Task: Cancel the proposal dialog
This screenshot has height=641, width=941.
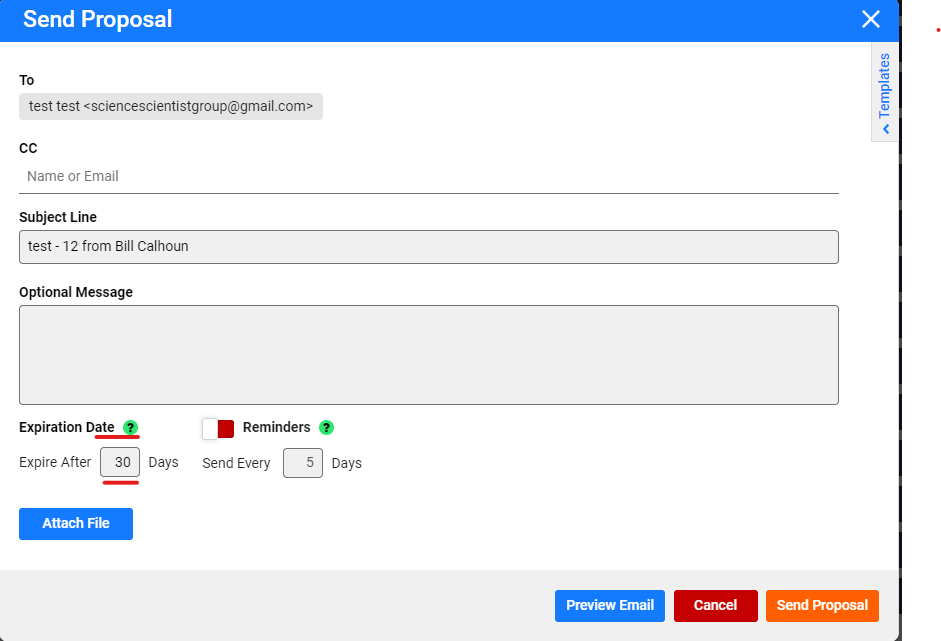Action: 715,606
